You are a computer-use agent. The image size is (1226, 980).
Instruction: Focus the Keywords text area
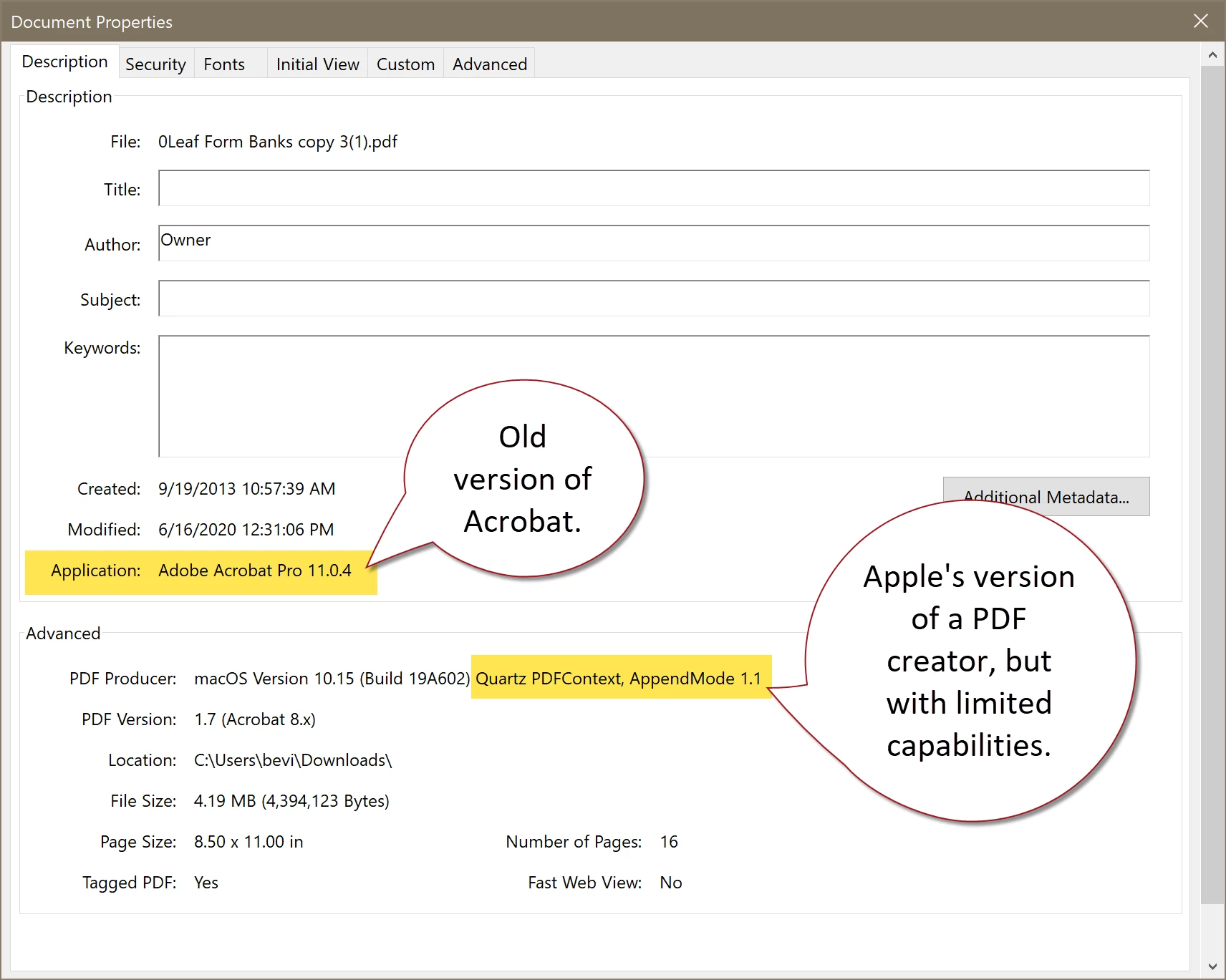[654, 396]
